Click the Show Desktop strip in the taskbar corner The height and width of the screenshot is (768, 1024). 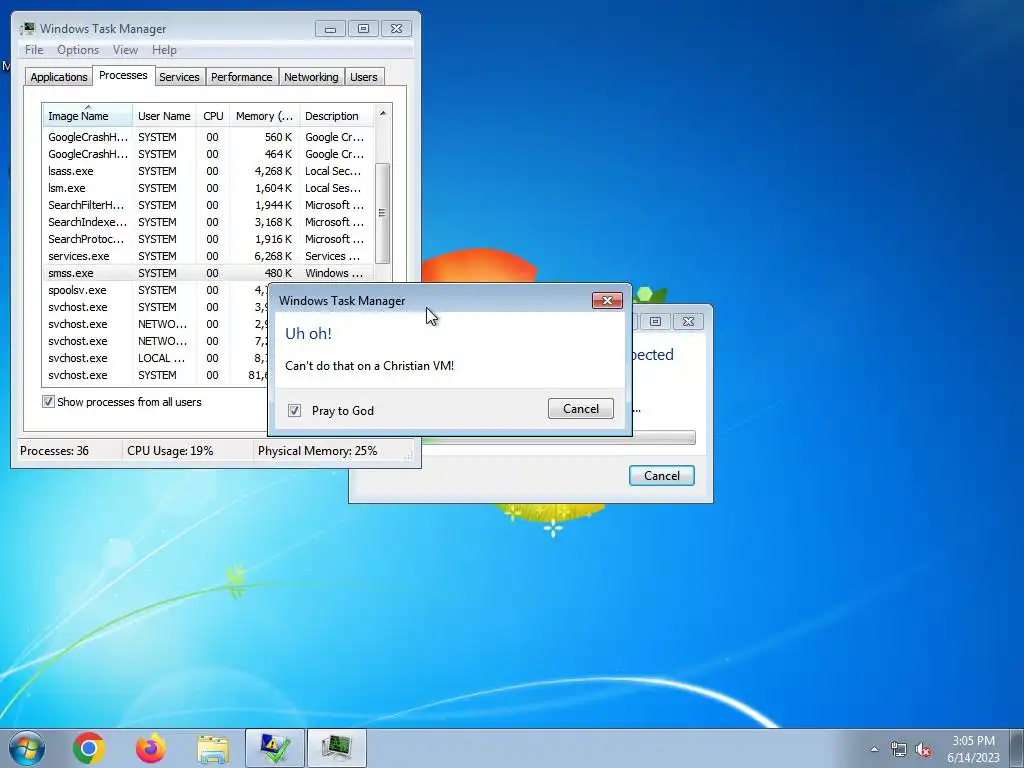(1017, 748)
